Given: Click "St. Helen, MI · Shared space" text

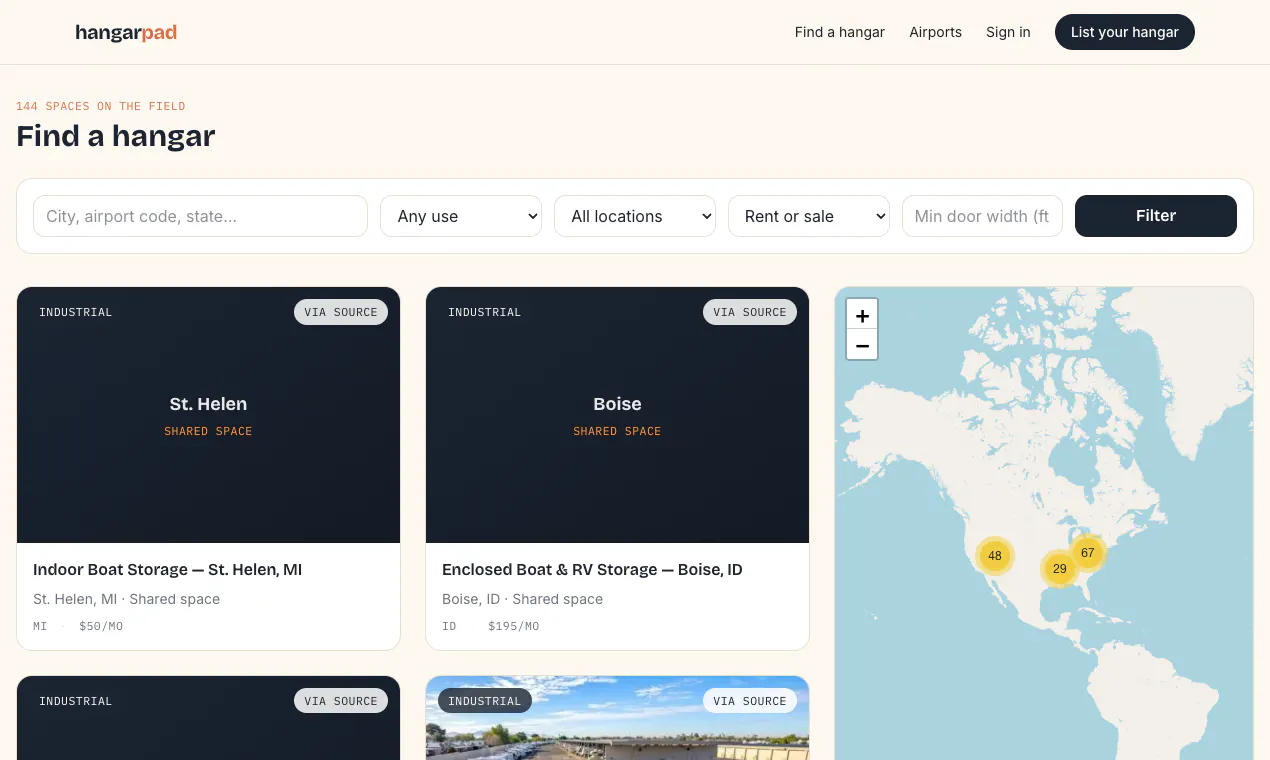Looking at the screenshot, I should tap(126, 599).
